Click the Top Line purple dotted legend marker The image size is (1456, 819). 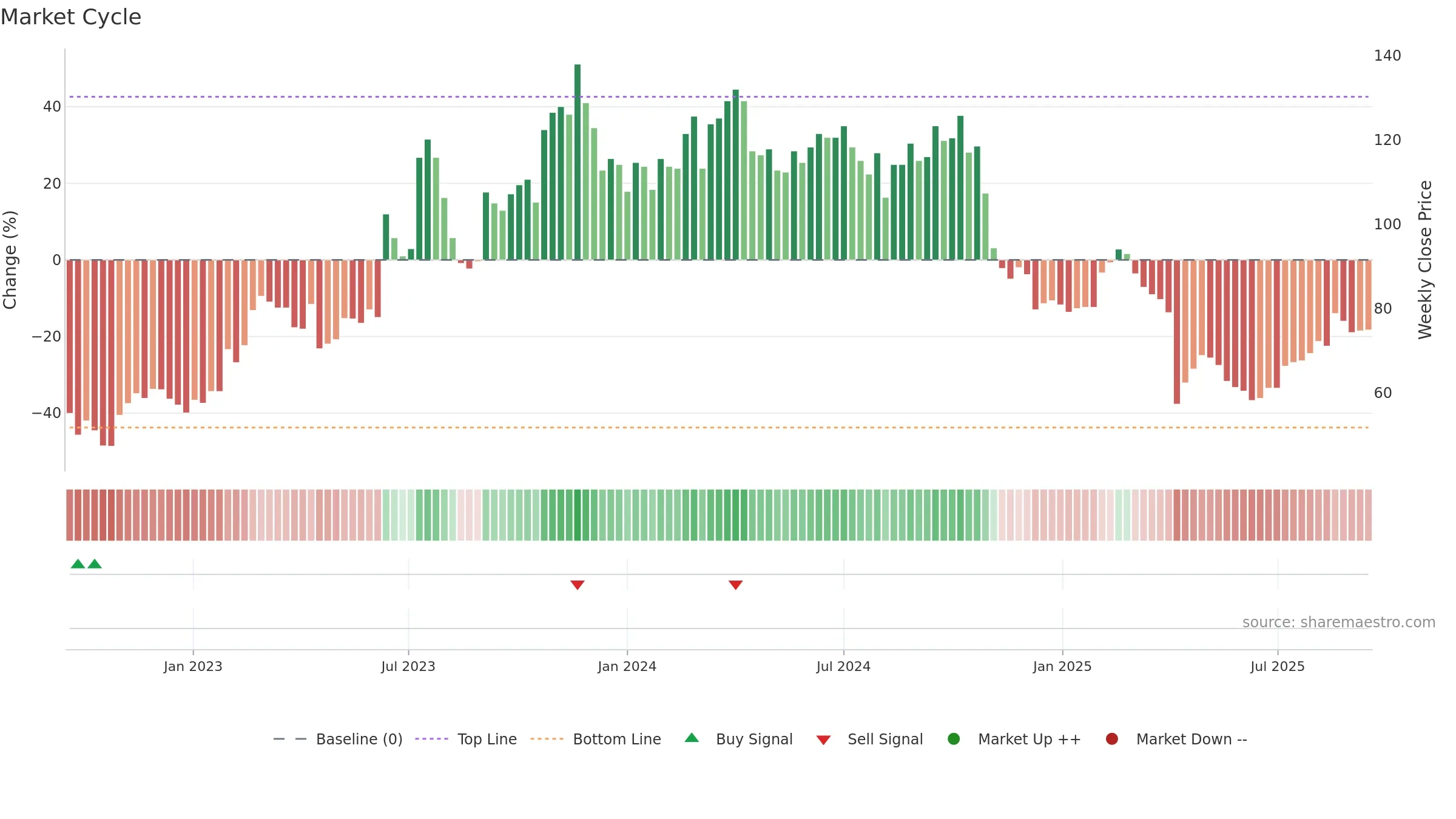coord(431,739)
